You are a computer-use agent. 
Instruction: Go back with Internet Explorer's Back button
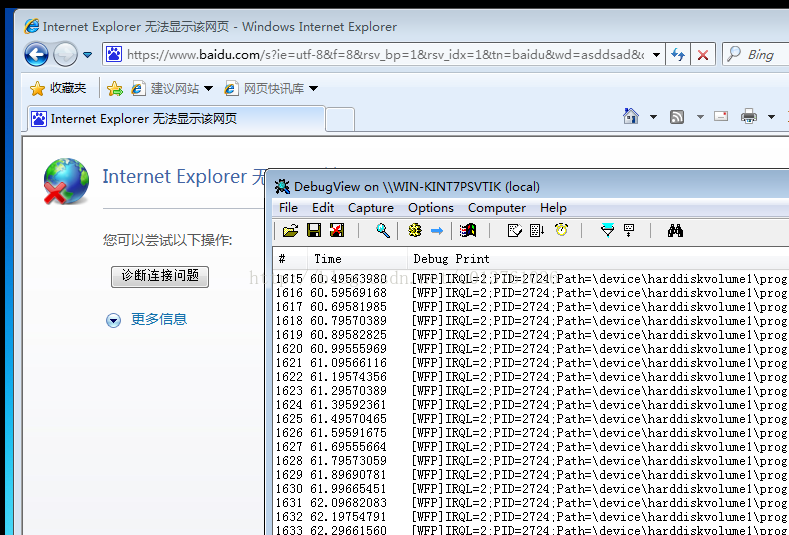click(x=36, y=54)
